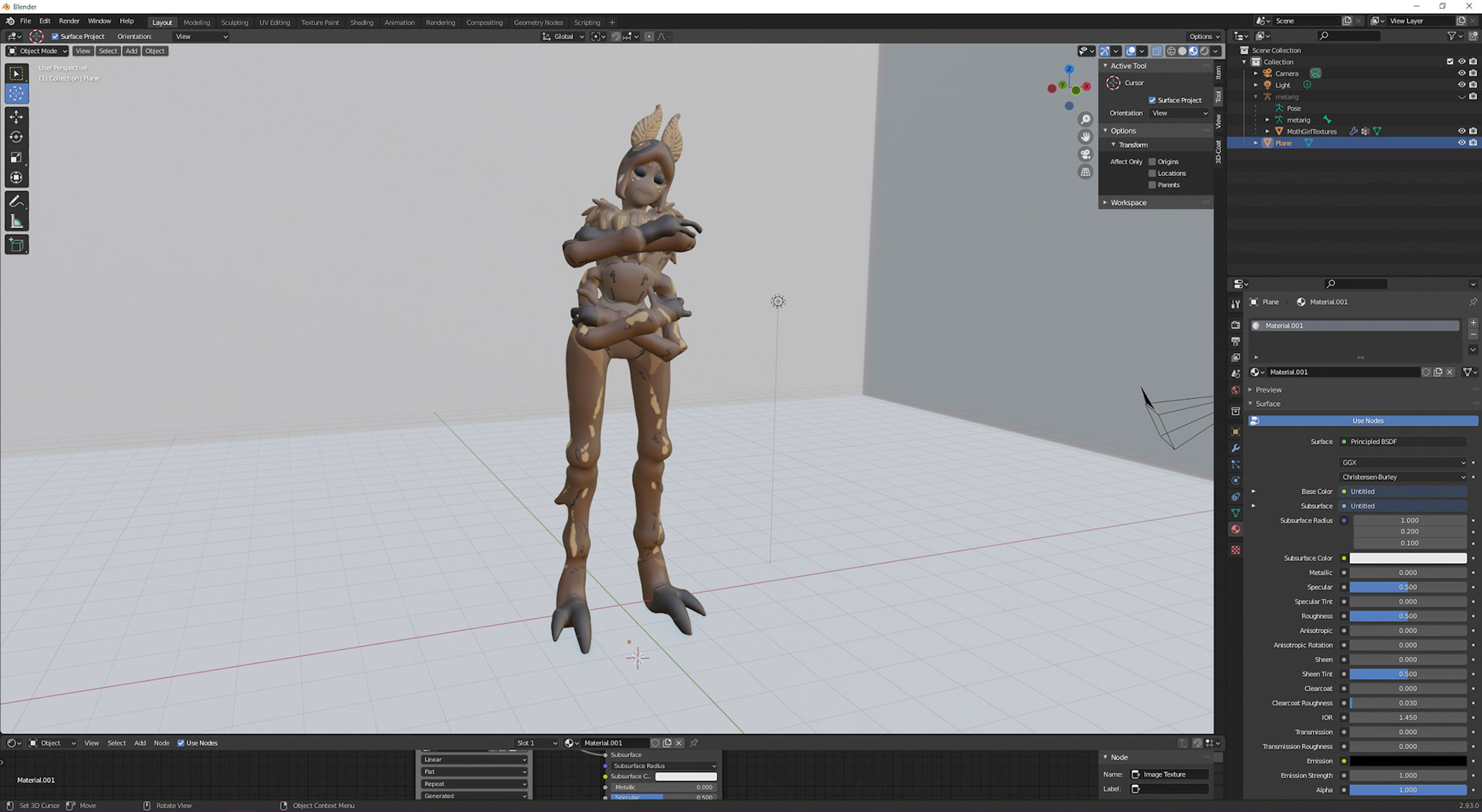Click Base Color Untitled texture link
Screen dimensions: 1482x812
pos(1402,492)
